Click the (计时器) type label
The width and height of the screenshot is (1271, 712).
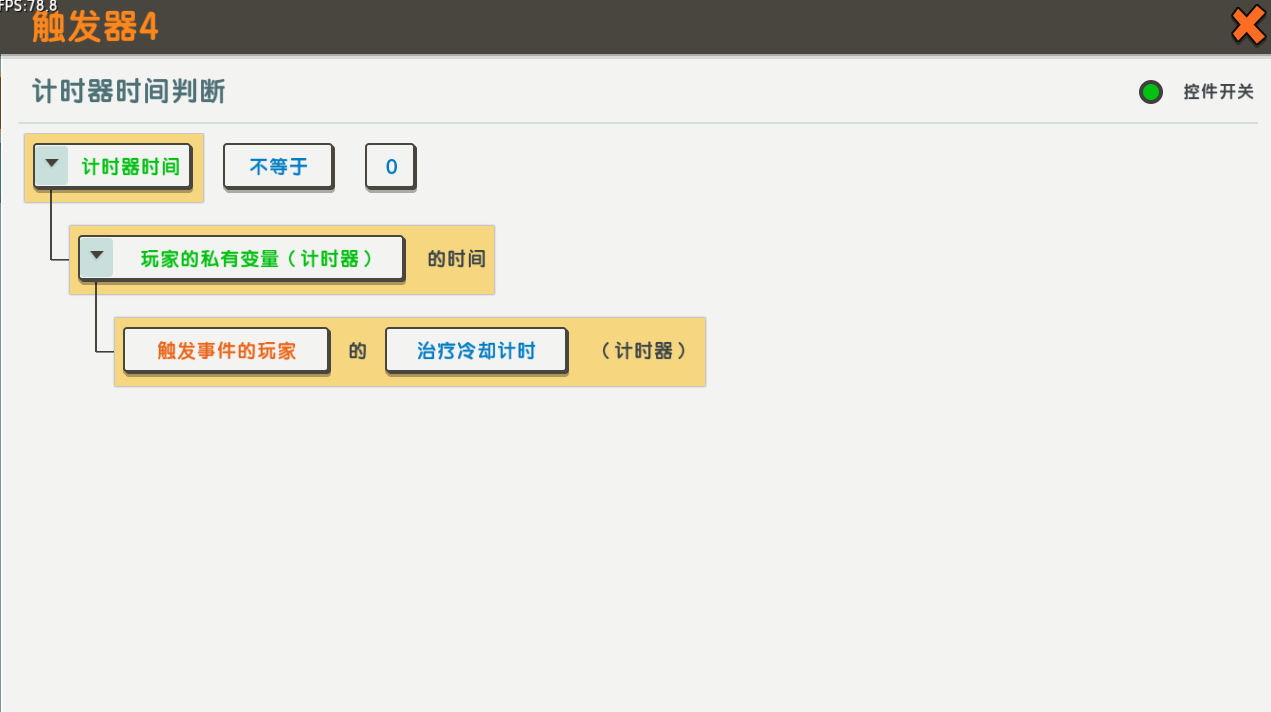643,351
